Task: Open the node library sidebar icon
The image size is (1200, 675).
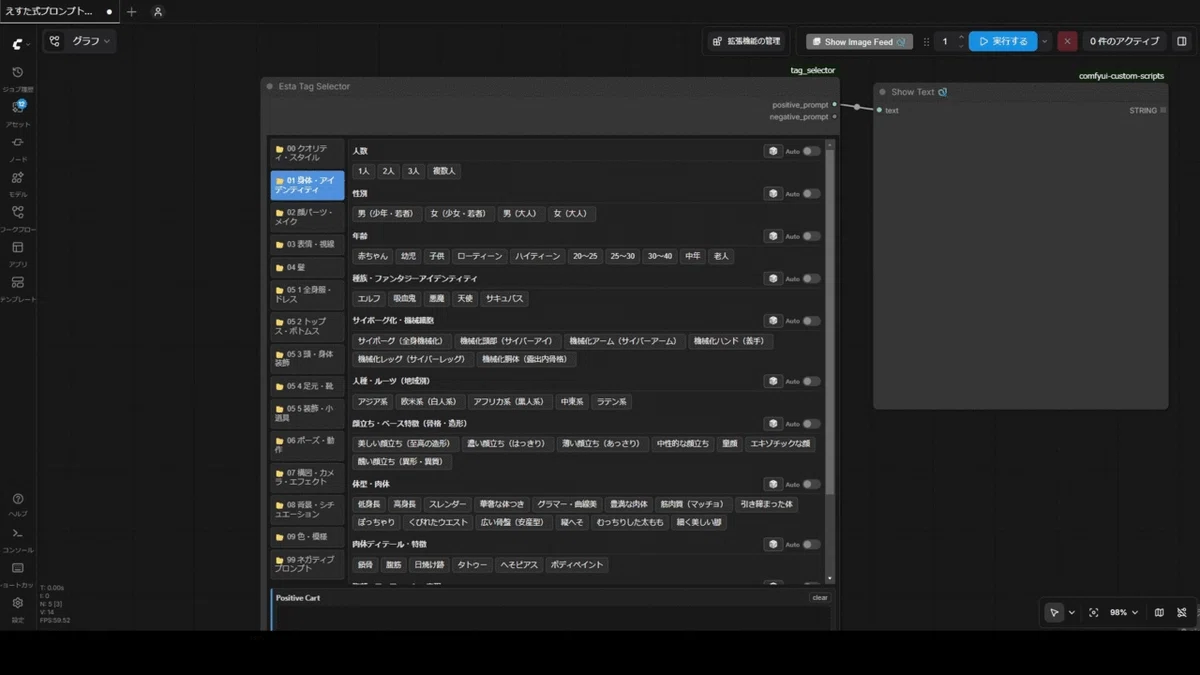Action: tap(17, 143)
